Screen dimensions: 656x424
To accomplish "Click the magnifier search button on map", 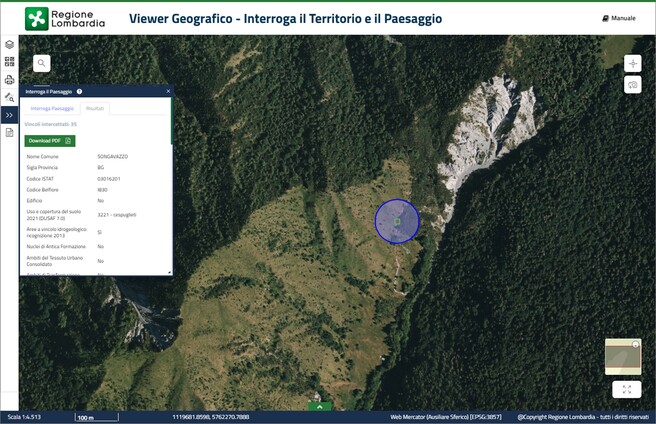I will 41,63.
